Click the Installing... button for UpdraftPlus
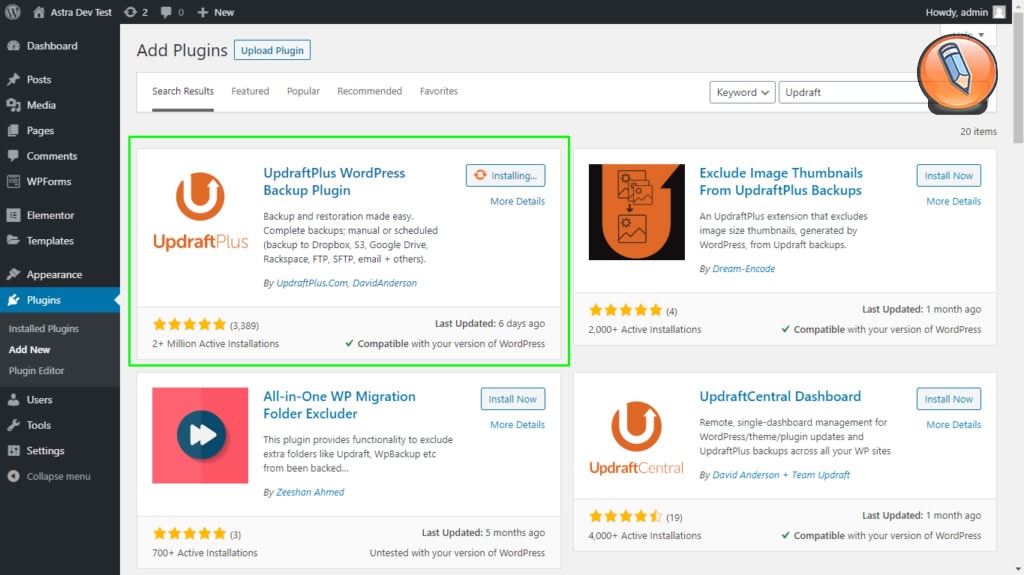This screenshot has height=575, width=1024. click(x=505, y=175)
